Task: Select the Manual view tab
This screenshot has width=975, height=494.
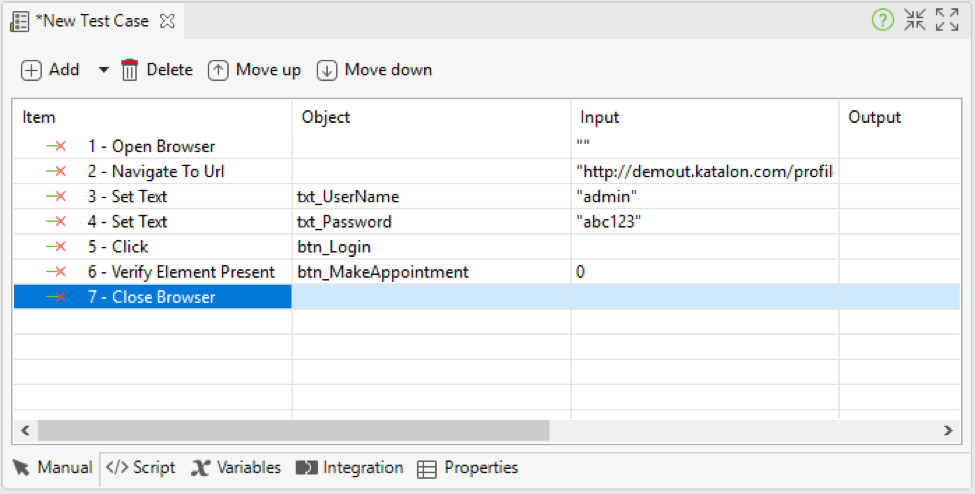Action: [52, 467]
